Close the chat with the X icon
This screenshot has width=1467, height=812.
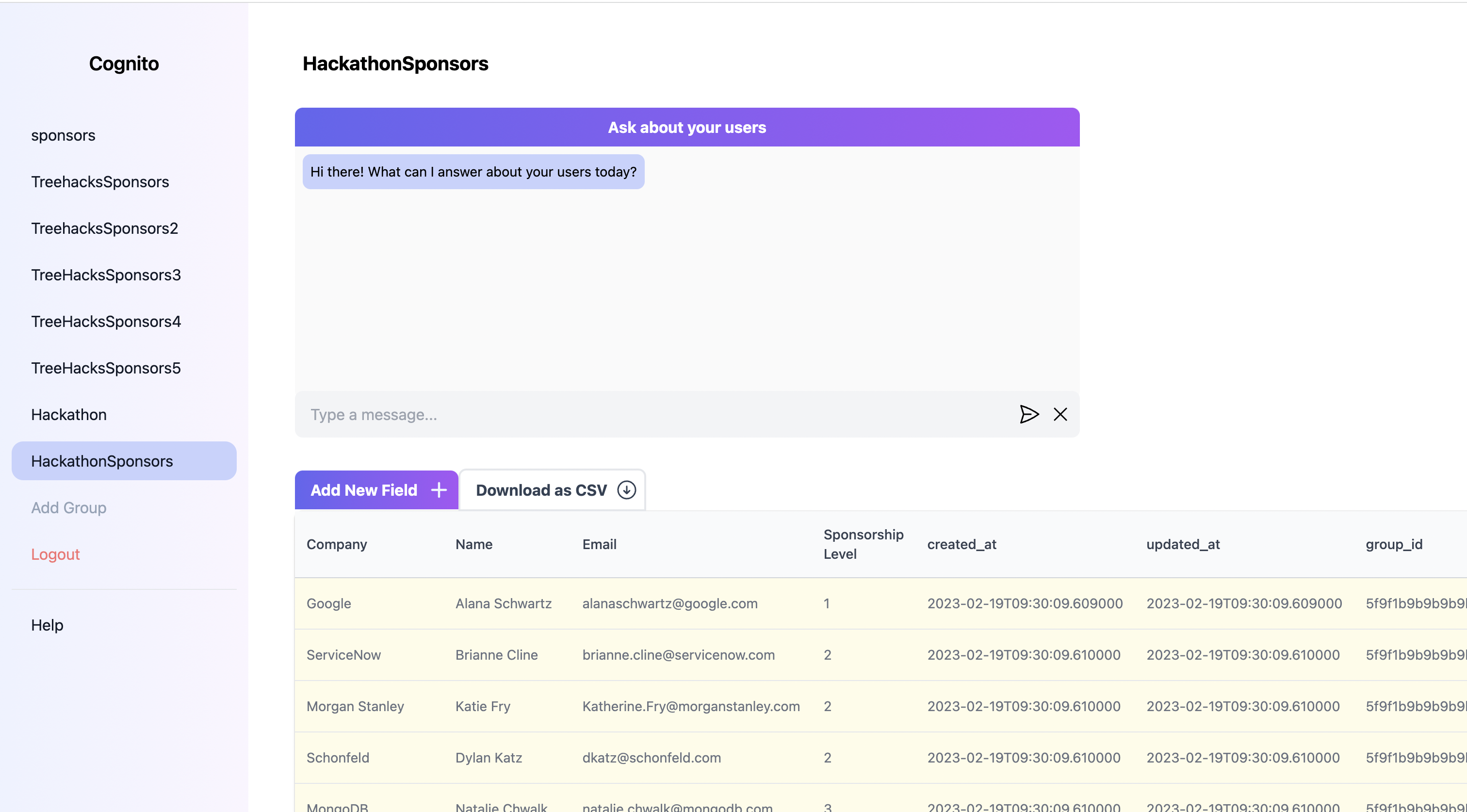1060,414
